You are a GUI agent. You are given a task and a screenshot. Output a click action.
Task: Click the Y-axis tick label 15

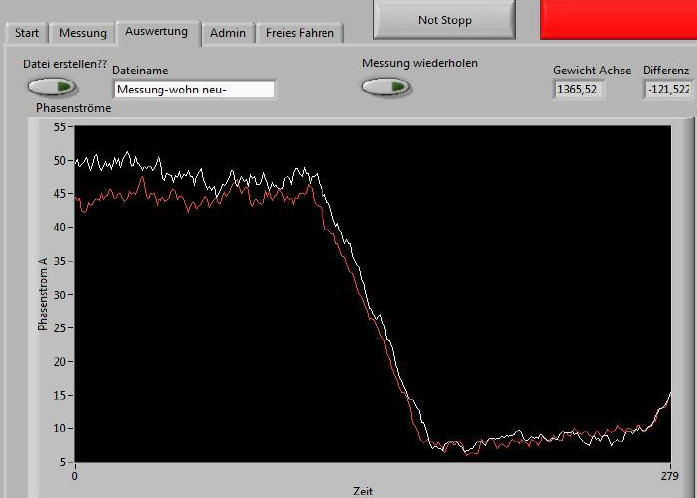coord(60,395)
